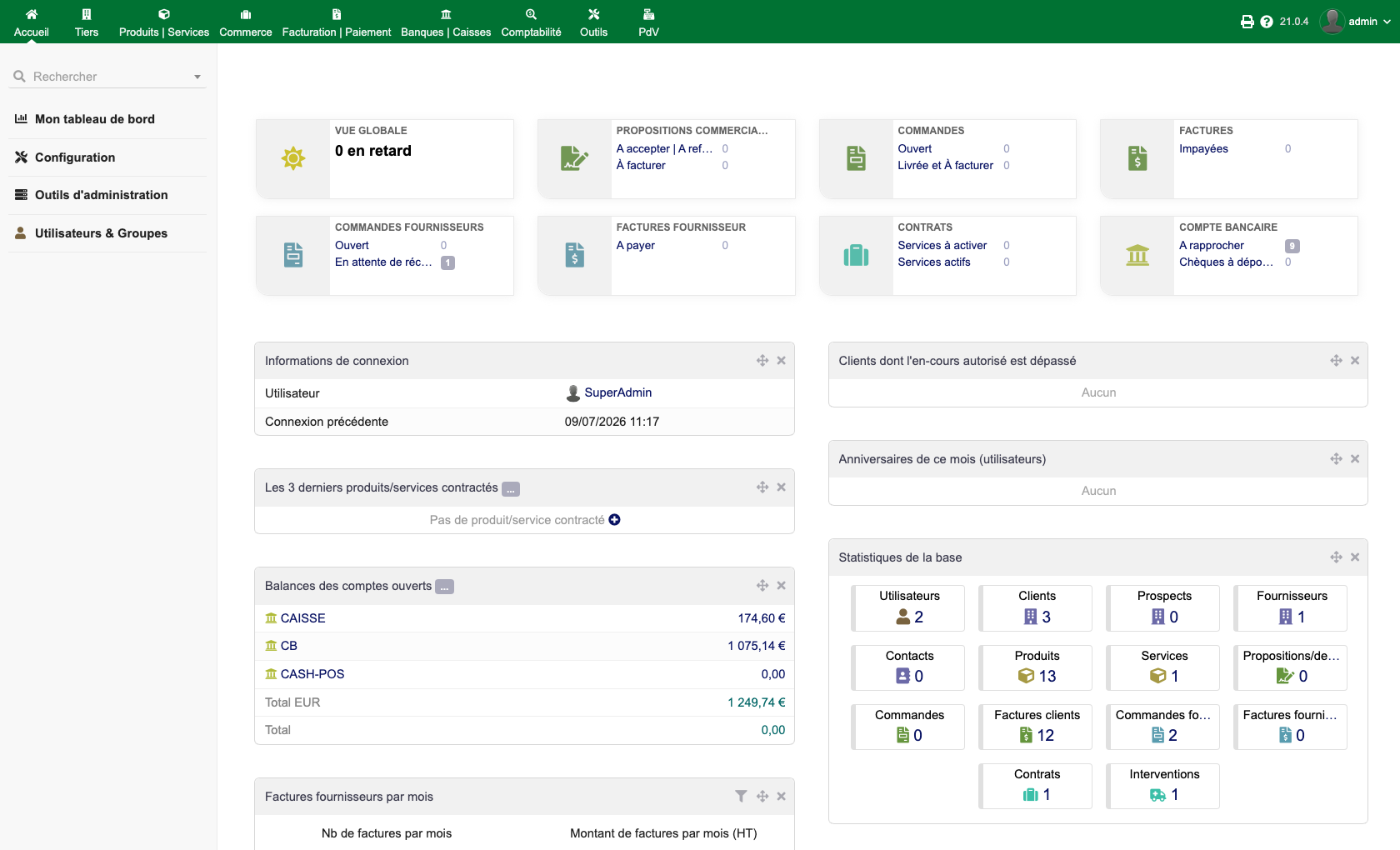Open the admin user dropdown menu
Image resolution: width=1400 pixels, height=850 pixels.
point(1355,22)
